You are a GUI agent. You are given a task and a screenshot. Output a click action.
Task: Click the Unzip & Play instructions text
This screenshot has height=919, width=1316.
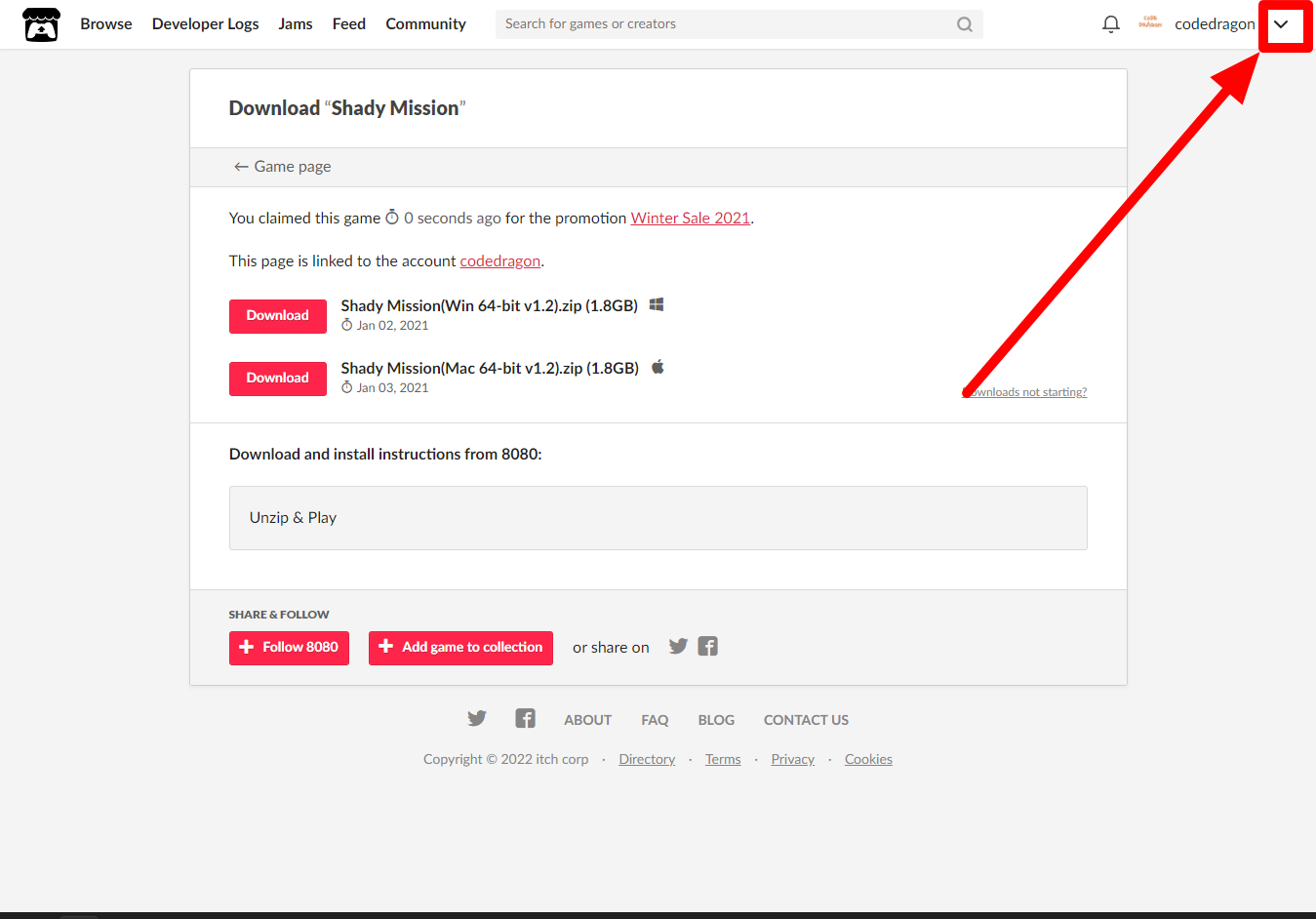point(293,518)
